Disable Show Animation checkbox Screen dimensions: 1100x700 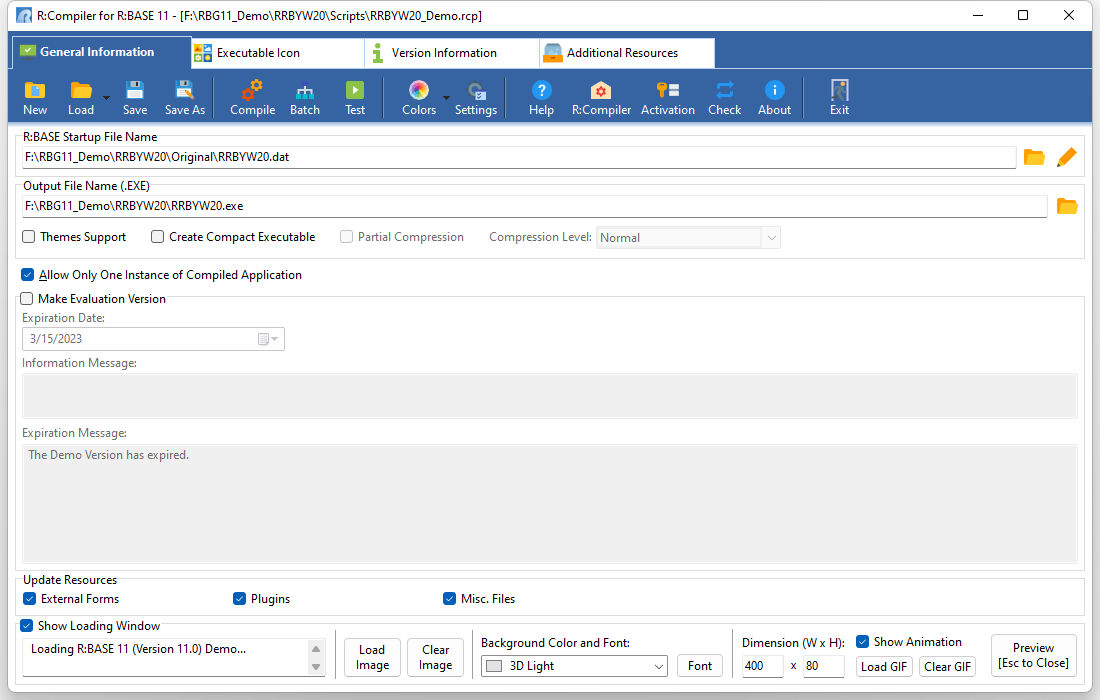863,642
